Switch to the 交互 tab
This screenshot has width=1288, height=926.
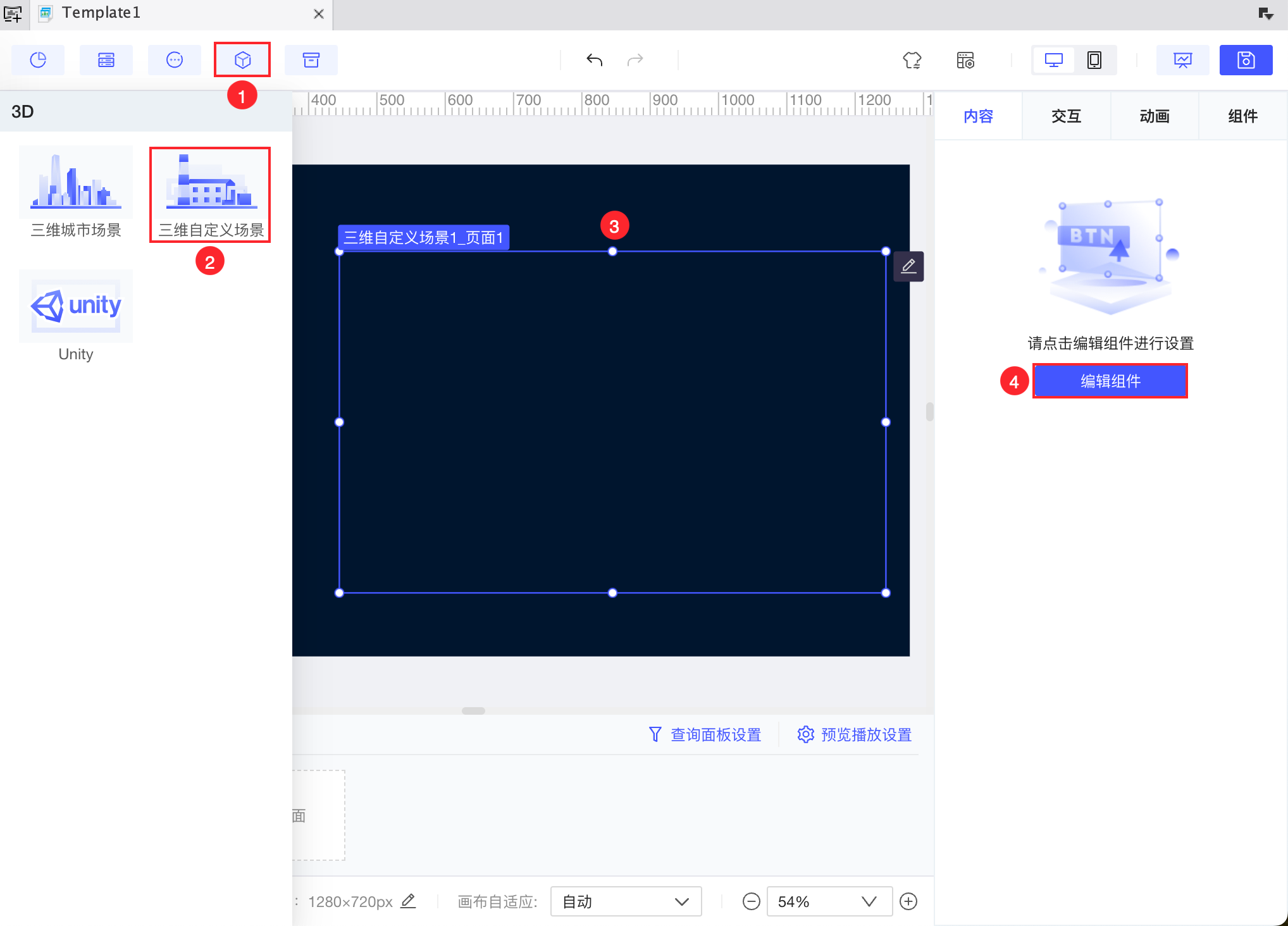tap(1066, 116)
